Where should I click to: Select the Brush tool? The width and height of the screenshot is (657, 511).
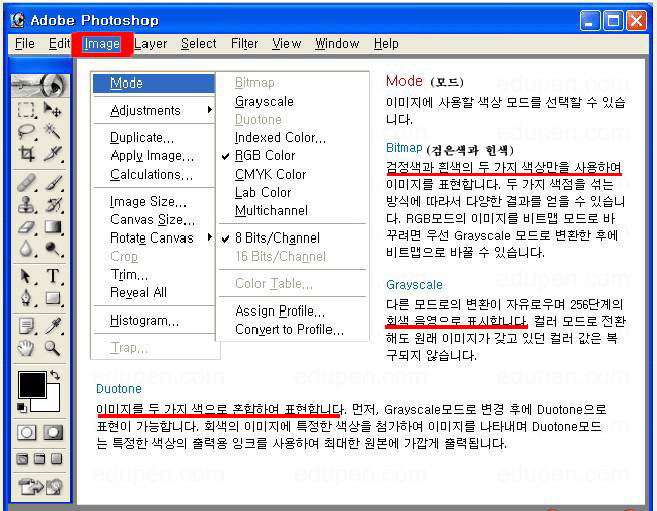pyautogui.click(x=52, y=183)
